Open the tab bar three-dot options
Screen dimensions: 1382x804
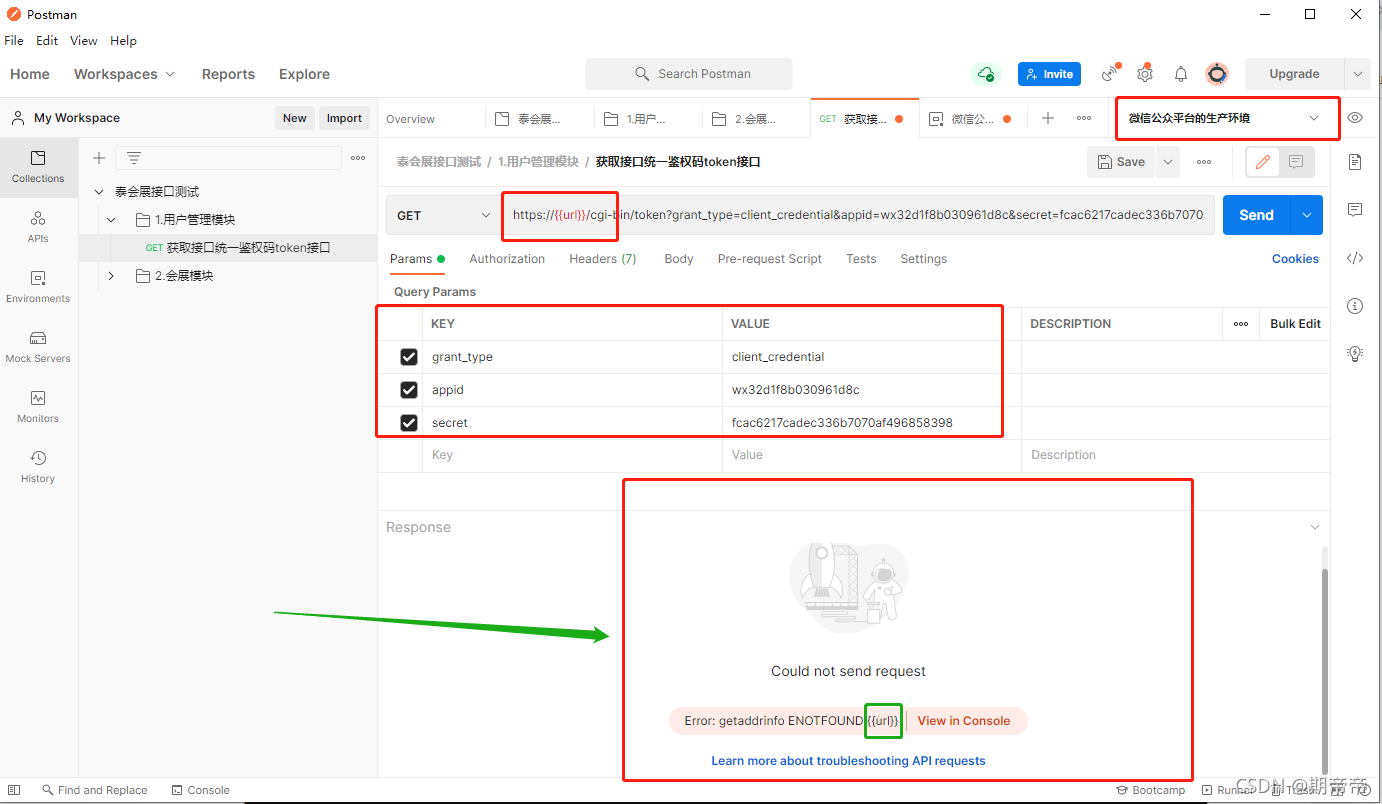tap(1084, 118)
